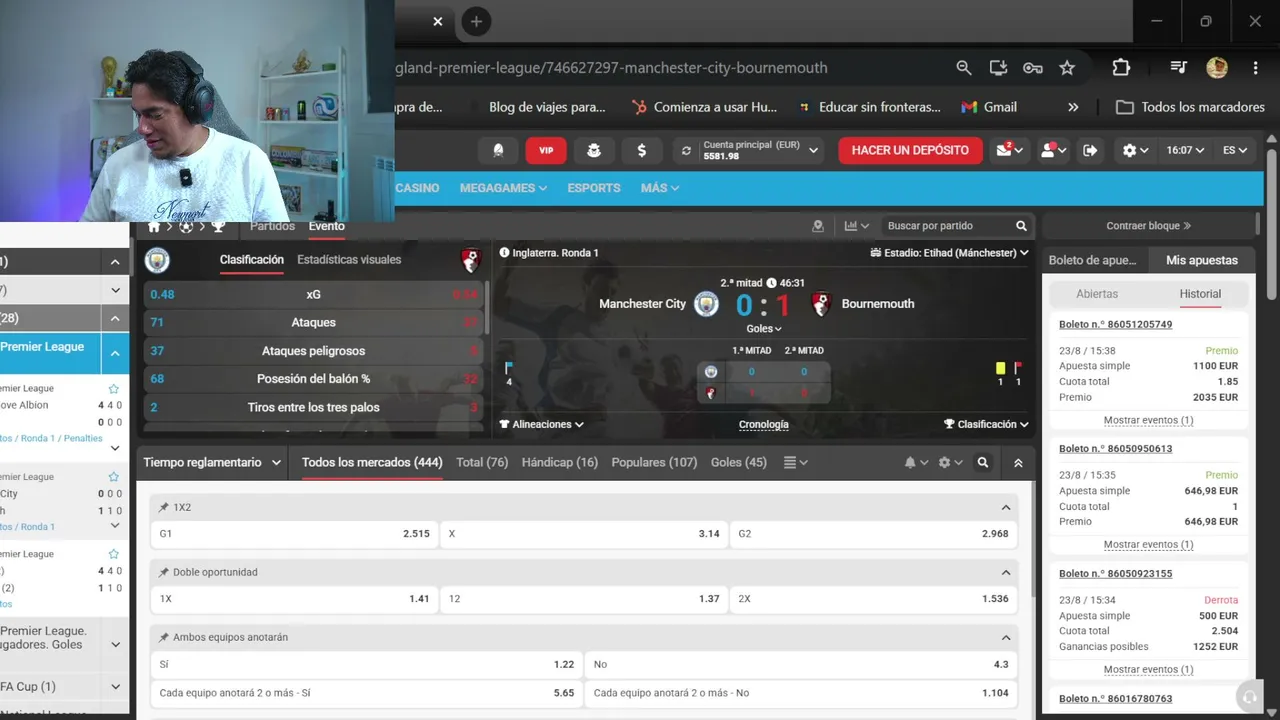
Task: Open the market list layout dropdown
Action: (x=795, y=463)
